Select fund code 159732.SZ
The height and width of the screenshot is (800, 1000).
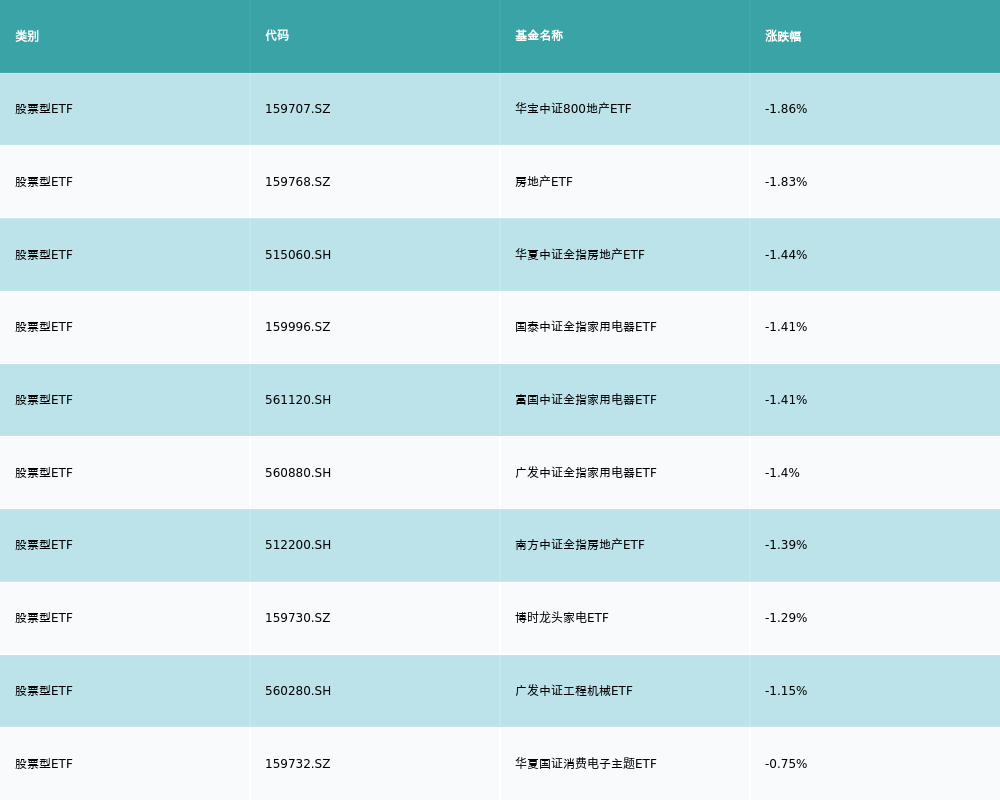coord(297,764)
